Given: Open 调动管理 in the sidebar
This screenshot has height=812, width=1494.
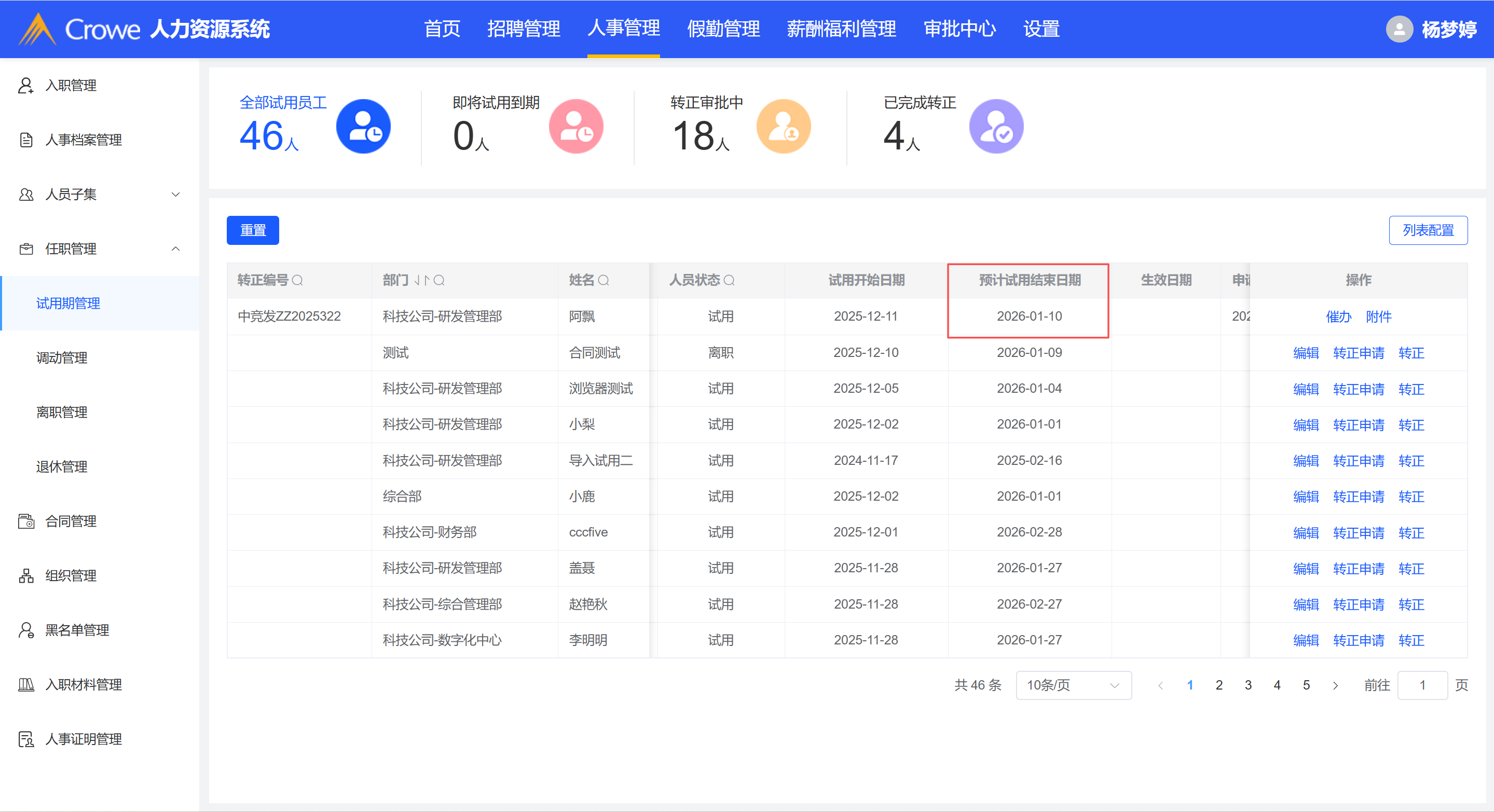Looking at the screenshot, I should tap(62, 358).
